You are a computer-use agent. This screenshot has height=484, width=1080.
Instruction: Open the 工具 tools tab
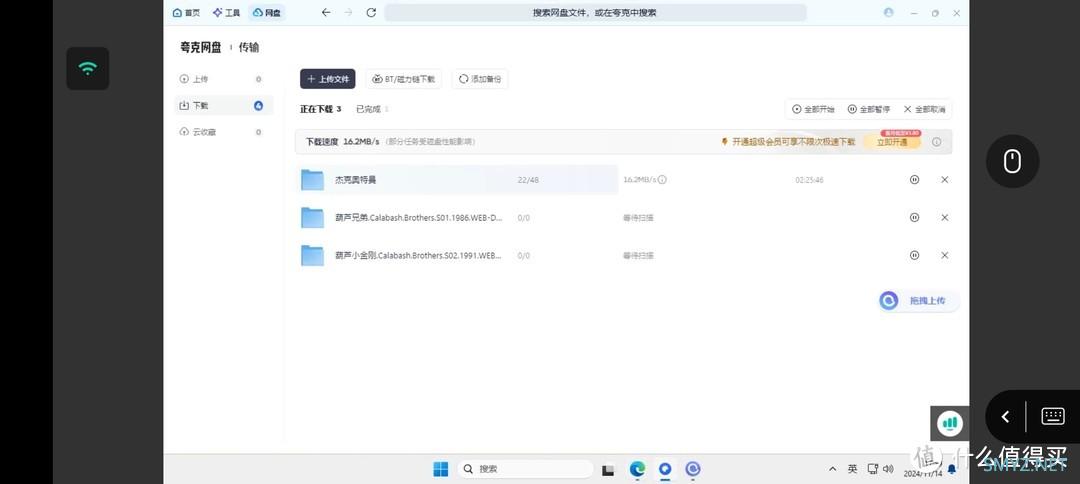227,12
